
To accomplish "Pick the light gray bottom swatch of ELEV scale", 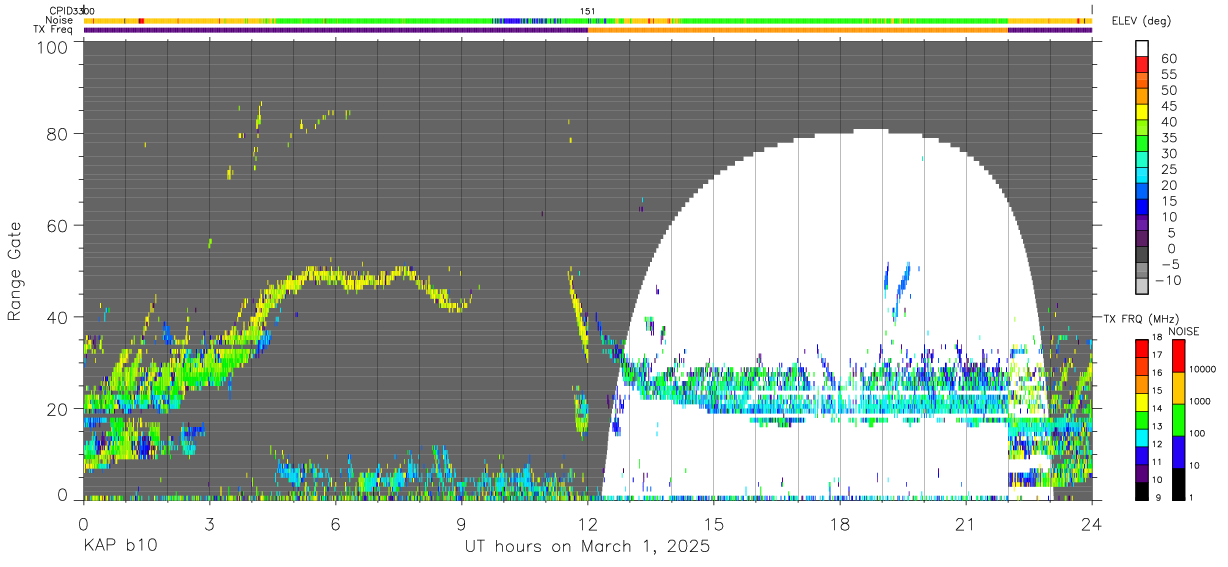I will click(x=1142, y=286).
